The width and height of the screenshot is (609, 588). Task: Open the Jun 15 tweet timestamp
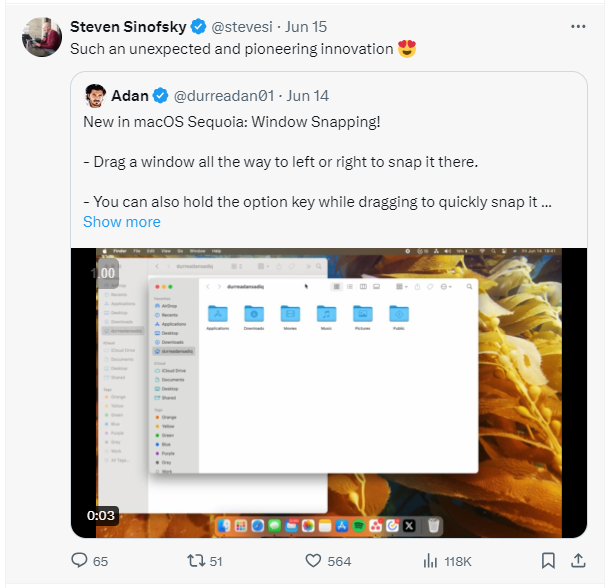[x=306, y=27]
